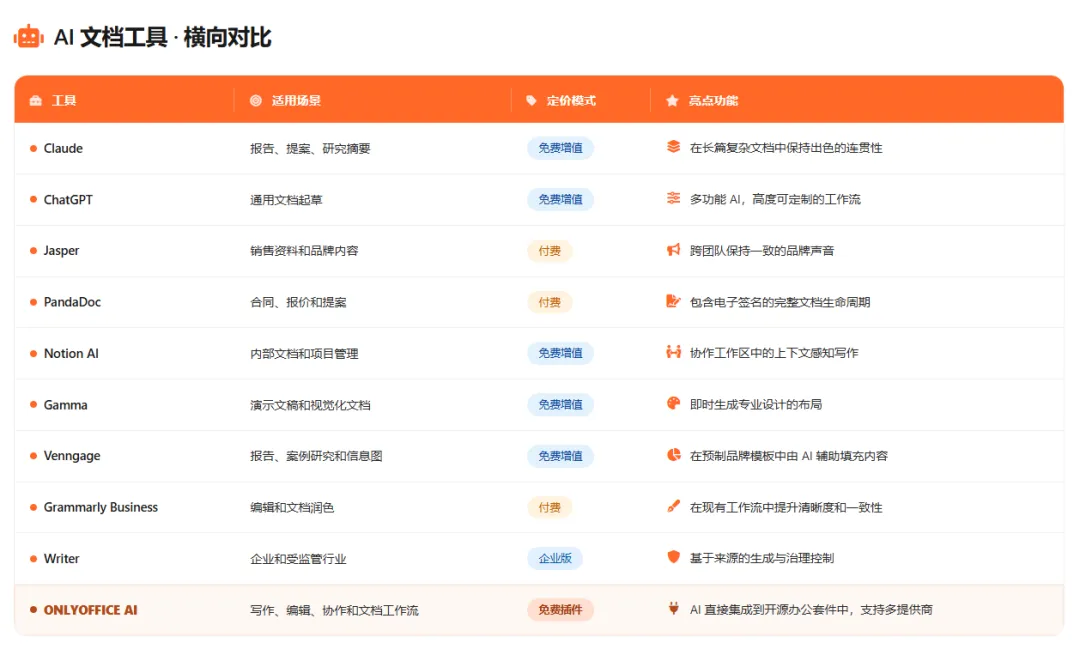Screen dimensions: 1080x649
Task: Click the cell 报告、案例研究和信息图
Action: (x=316, y=456)
